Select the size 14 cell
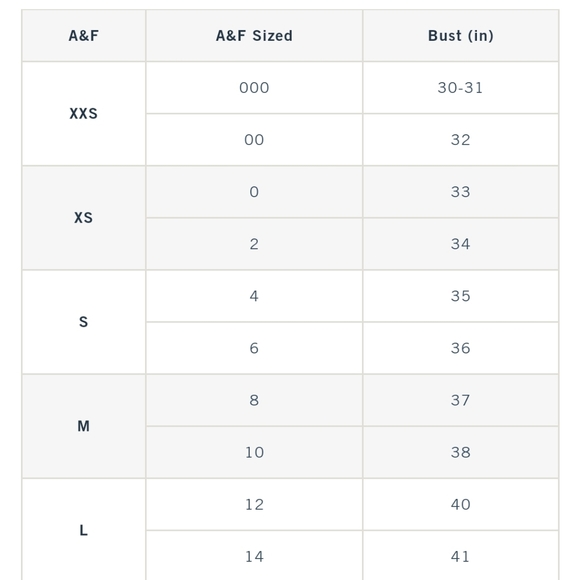 (x=254, y=556)
